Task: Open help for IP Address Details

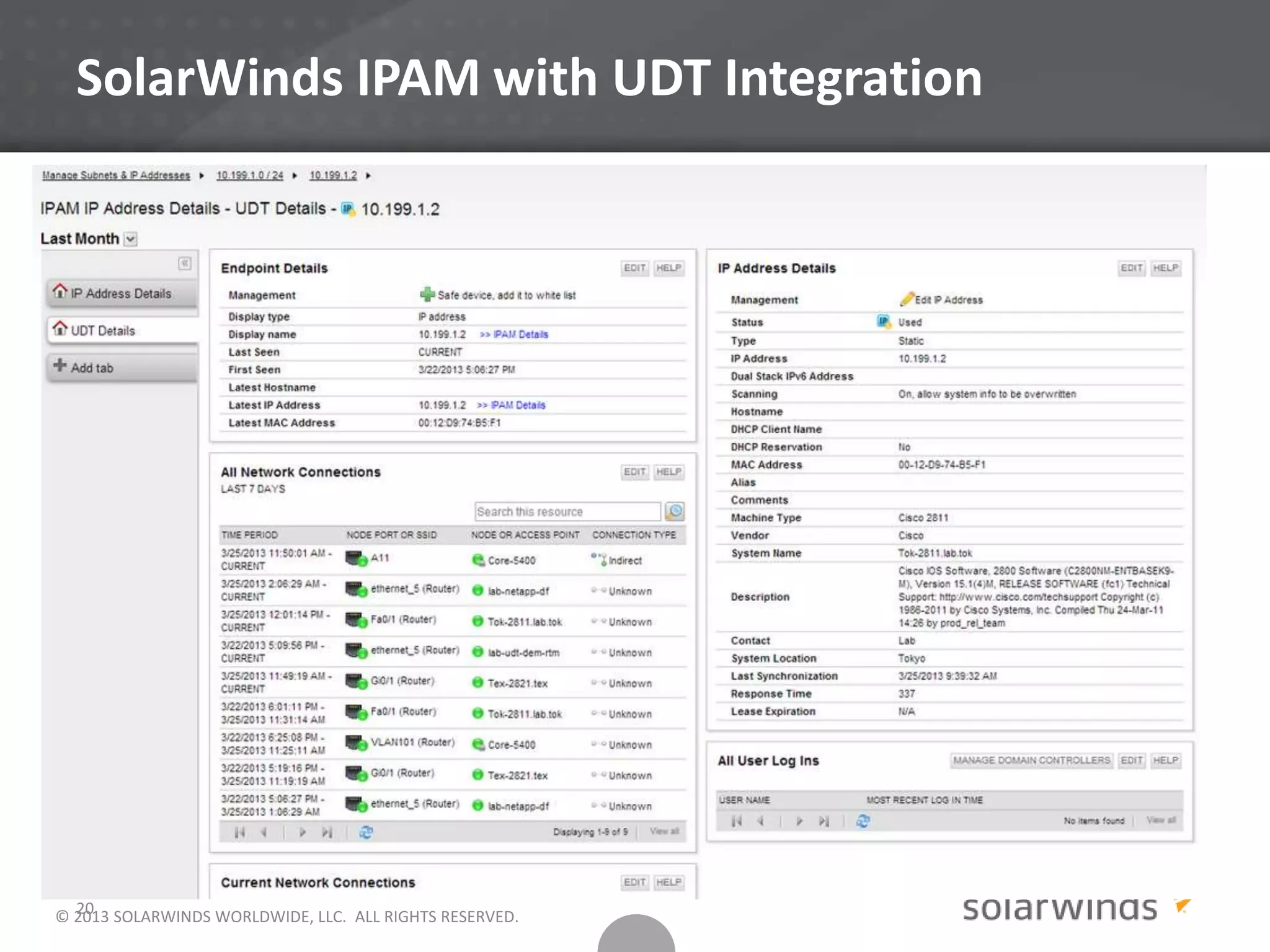Action: [x=1166, y=268]
